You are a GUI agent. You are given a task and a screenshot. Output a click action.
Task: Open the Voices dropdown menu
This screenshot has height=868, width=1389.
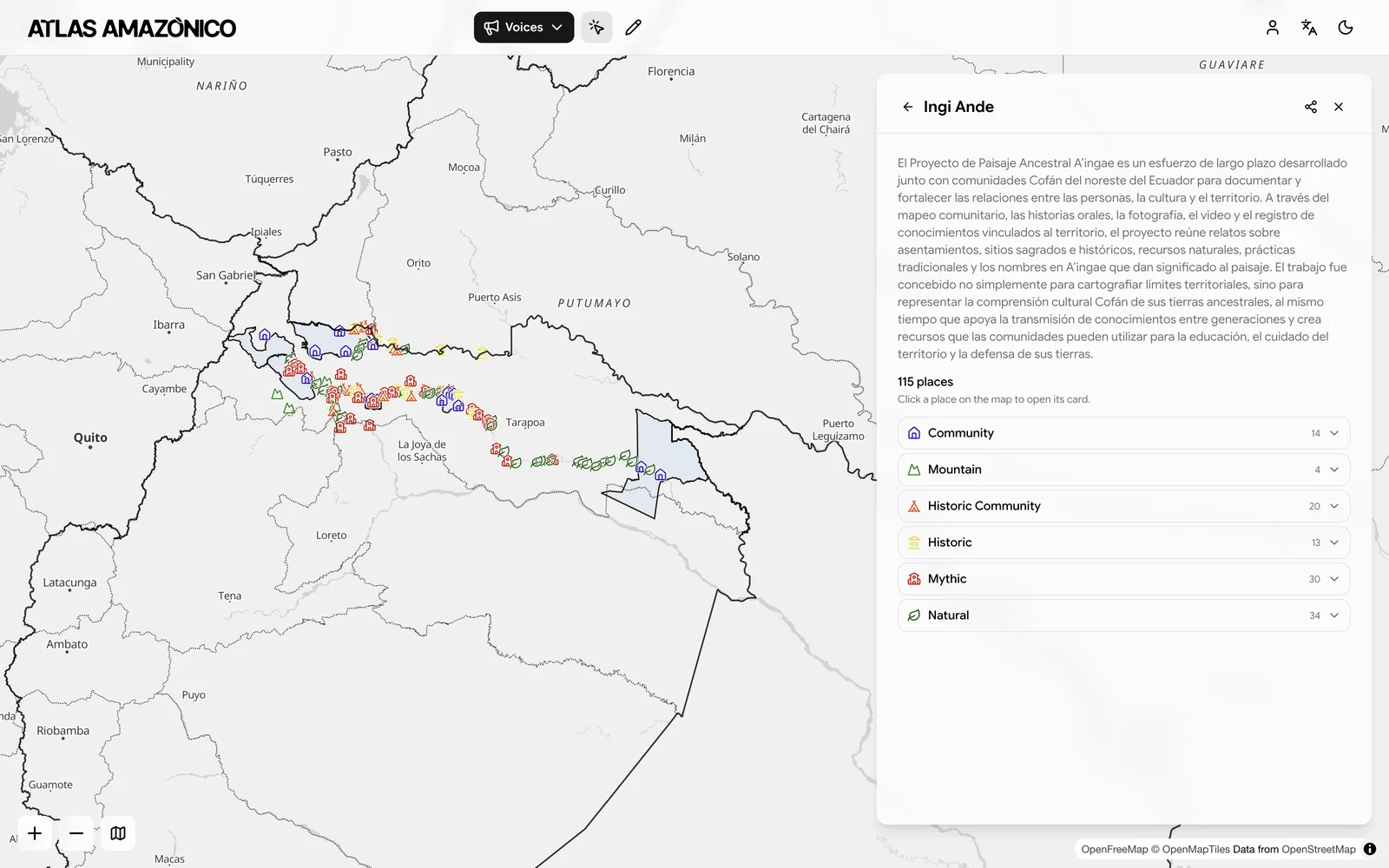[x=523, y=27]
